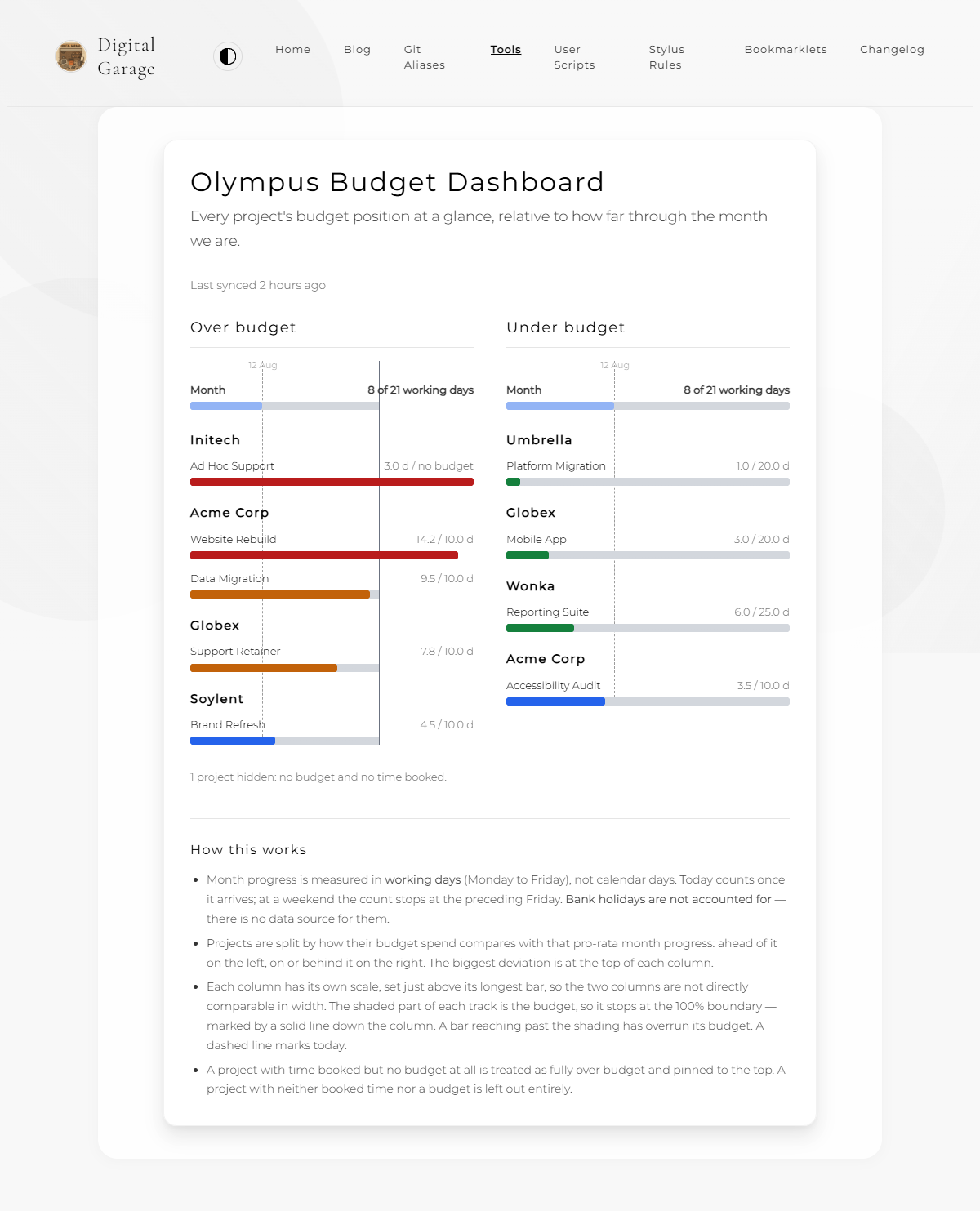Click the '6.0 / 25.0 d' value
Screen dimensions: 980x1211
pyautogui.click(x=762, y=612)
